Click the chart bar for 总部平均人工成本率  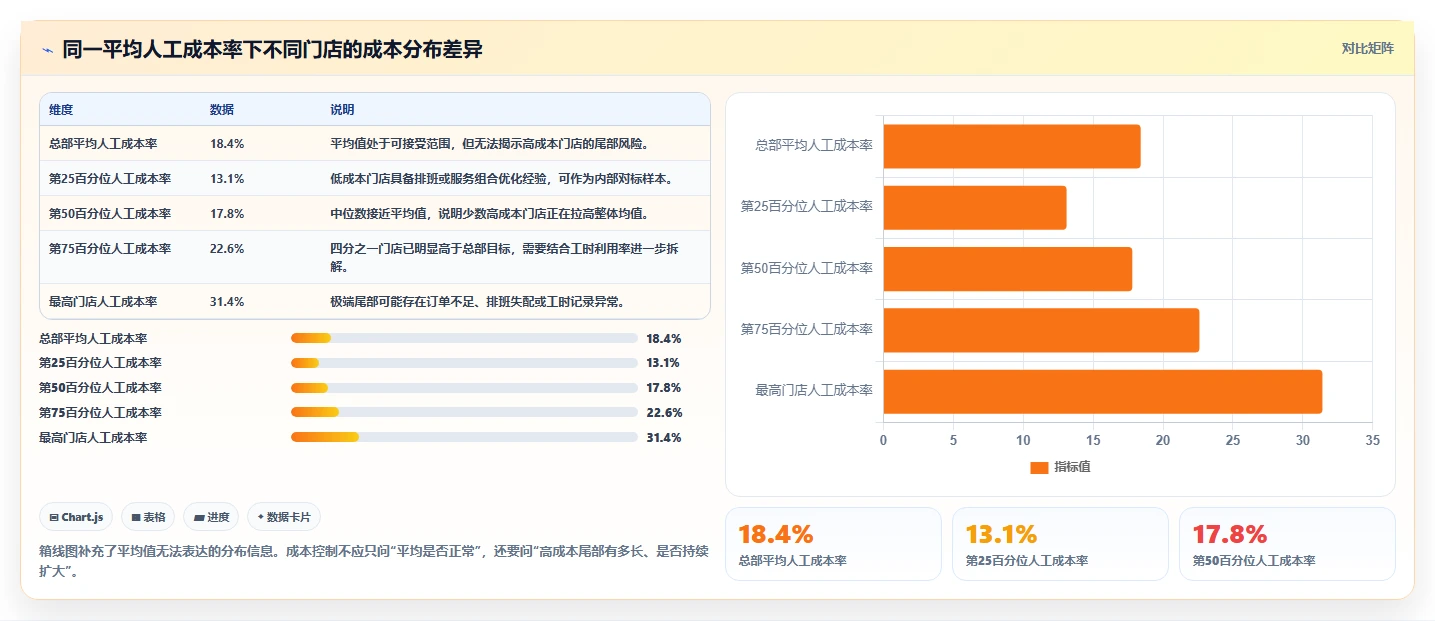click(x=1011, y=146)
